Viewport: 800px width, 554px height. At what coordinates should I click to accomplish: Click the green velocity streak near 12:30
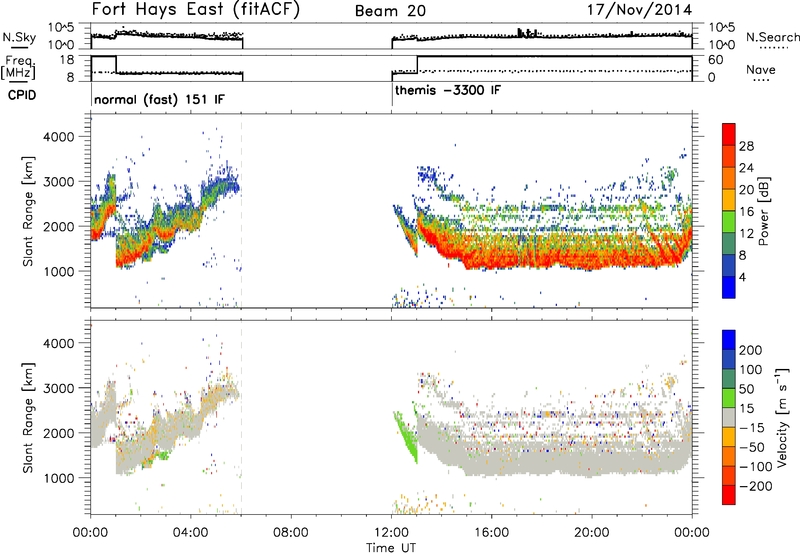pos(406,437)
